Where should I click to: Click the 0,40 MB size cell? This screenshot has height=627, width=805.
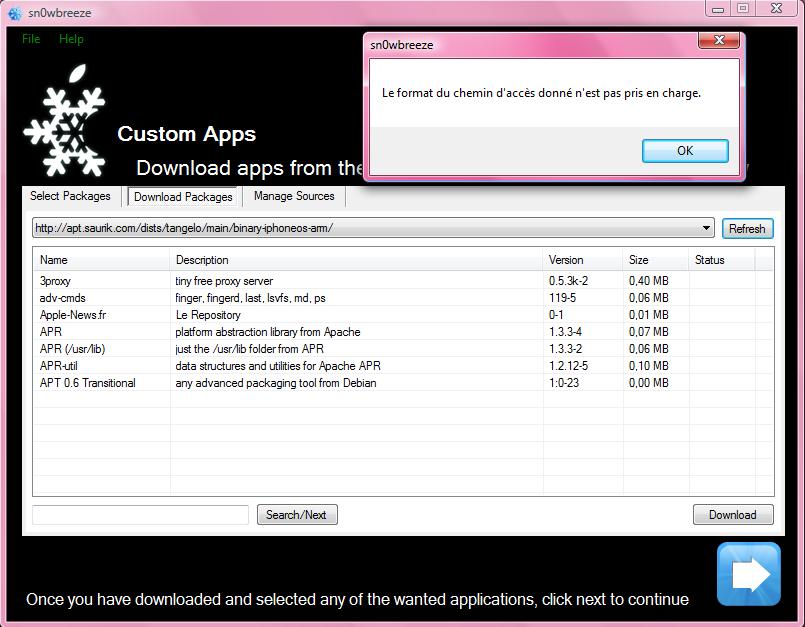tap(648, 281)
